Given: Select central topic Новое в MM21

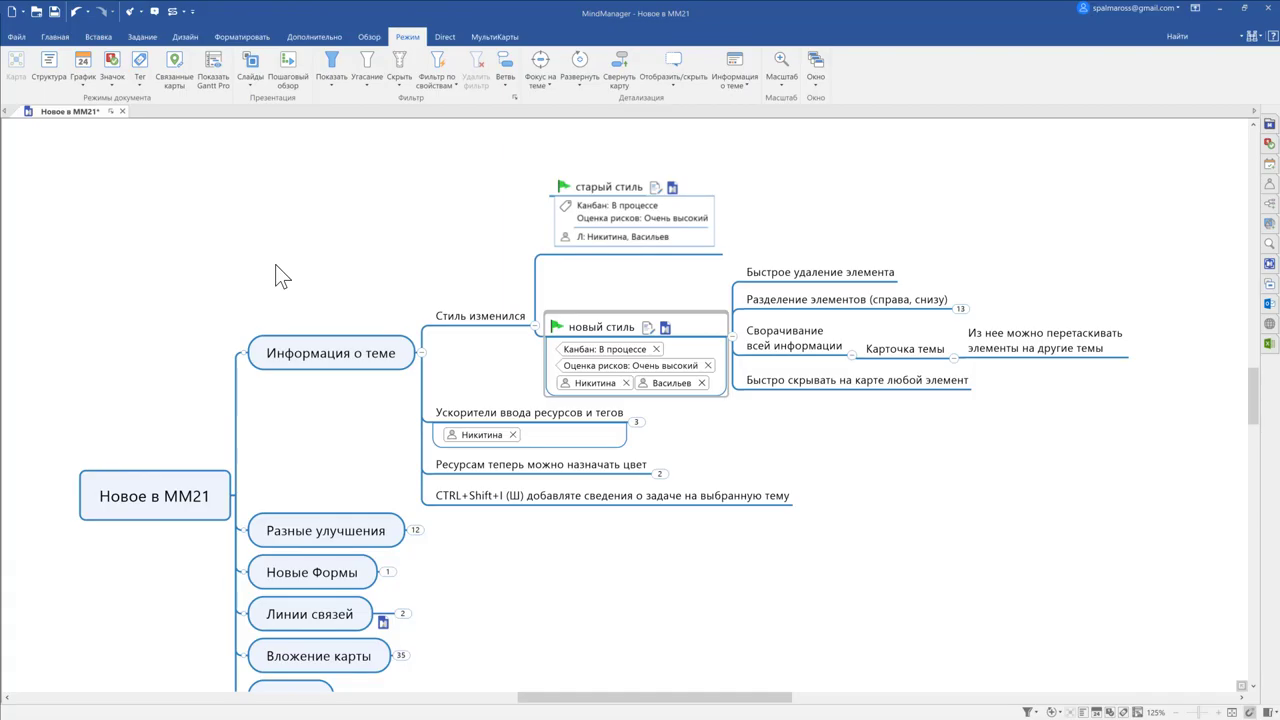Looking at the screenshot, I should point(155,496).
